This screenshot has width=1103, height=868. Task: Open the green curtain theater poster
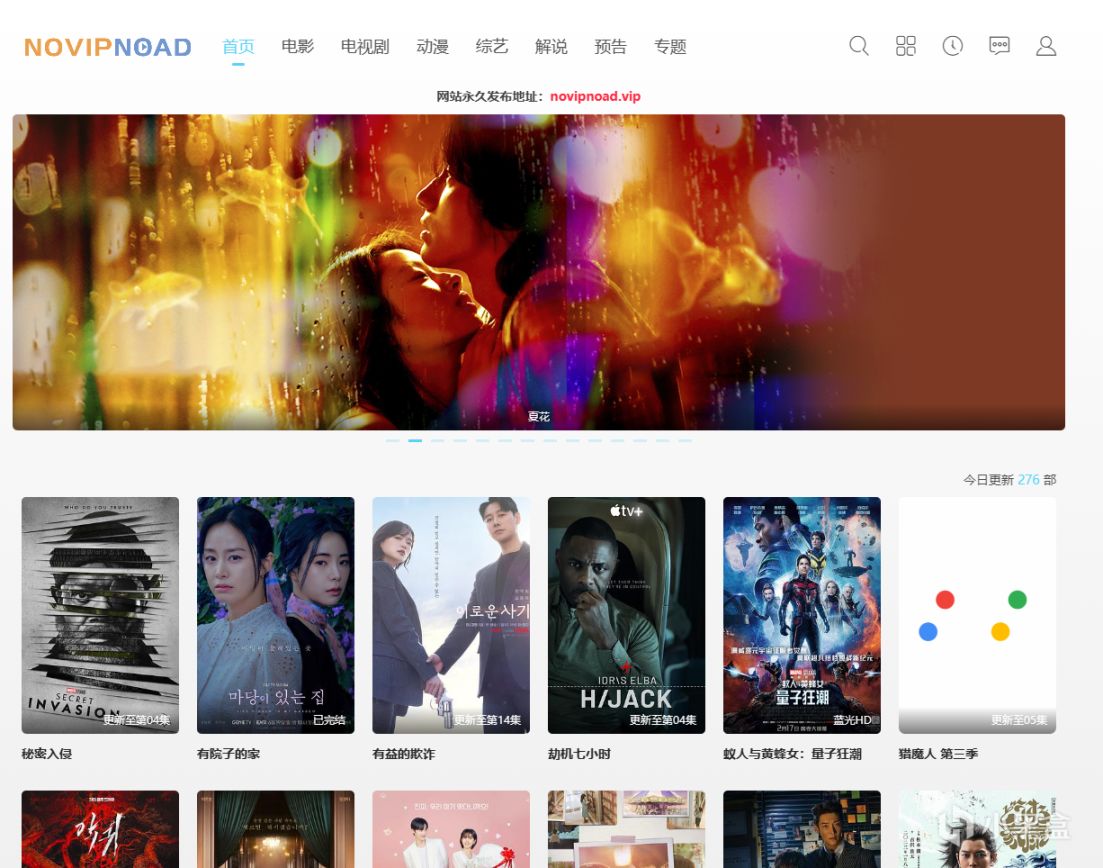(x=276, y=829)
